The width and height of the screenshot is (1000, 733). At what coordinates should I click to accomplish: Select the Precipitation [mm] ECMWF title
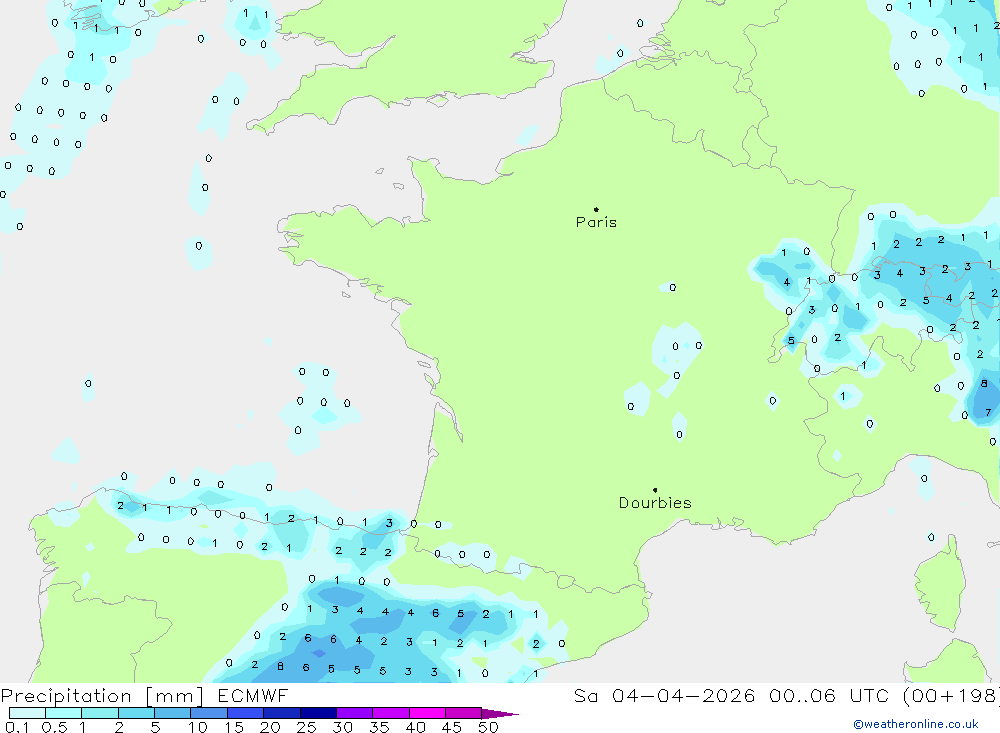[x=144, y=695]
